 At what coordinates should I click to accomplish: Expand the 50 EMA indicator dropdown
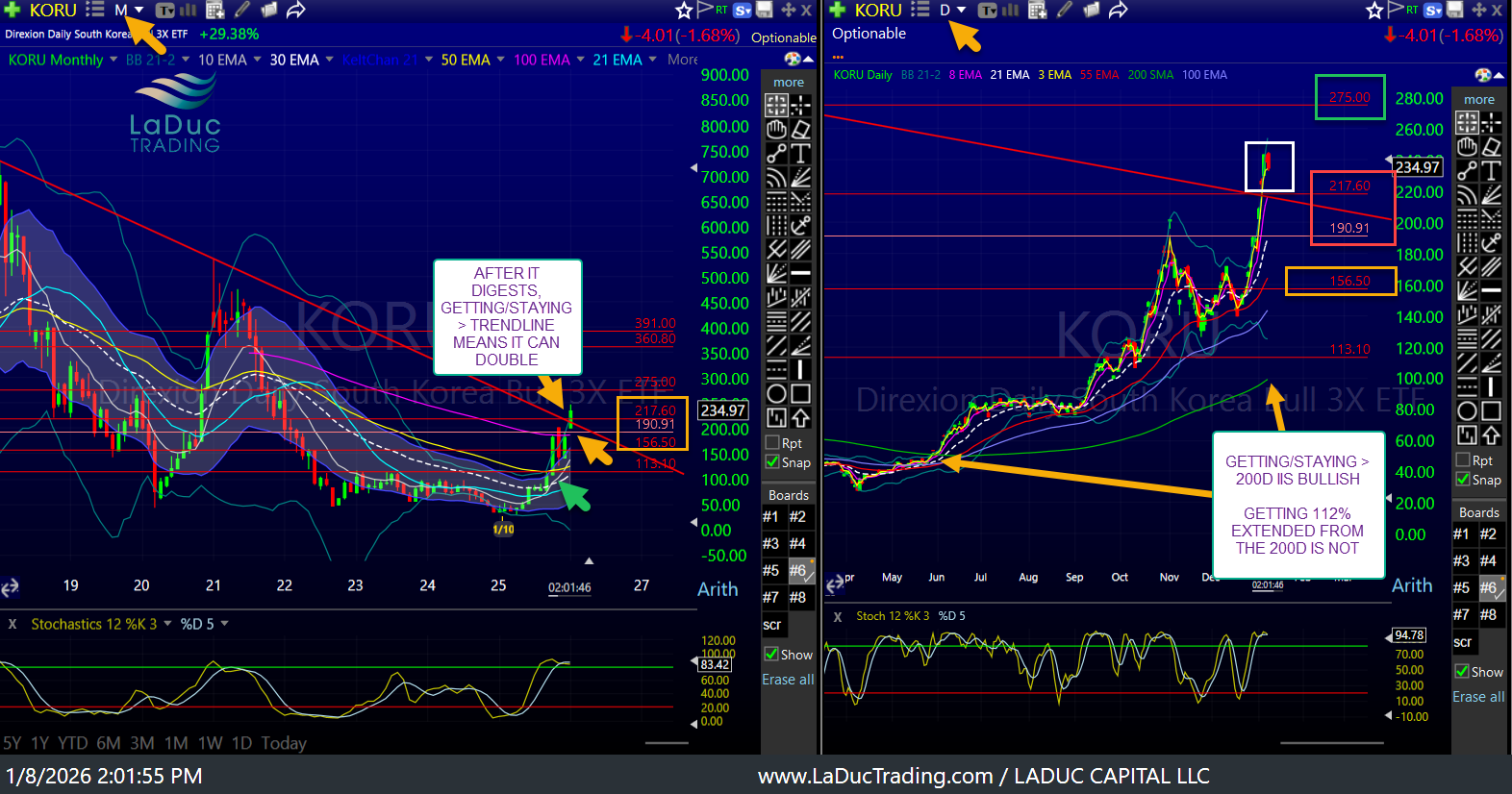[x=500, y=60]
